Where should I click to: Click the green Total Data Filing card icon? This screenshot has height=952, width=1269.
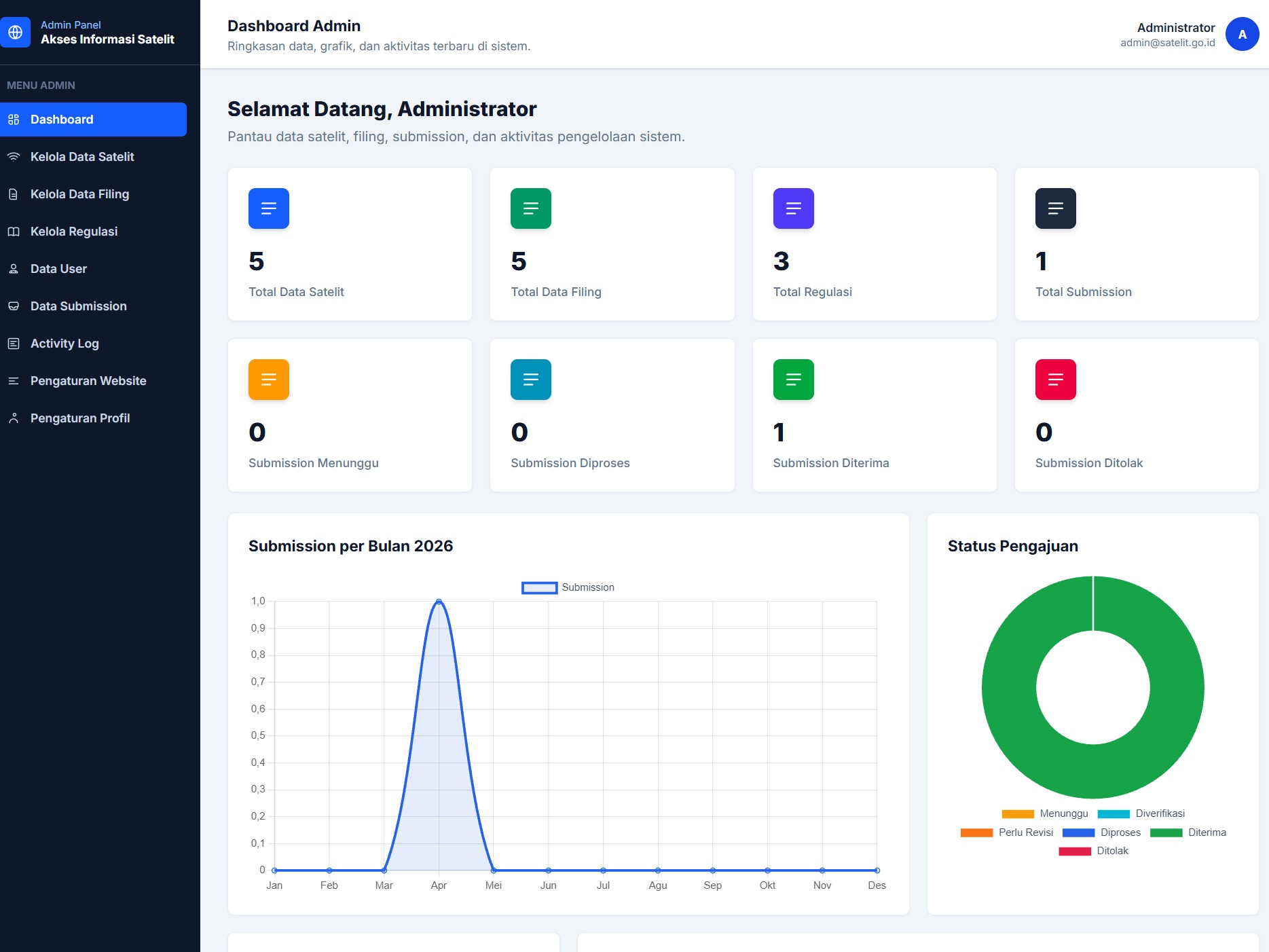pyautogui.click(x=531, y=208)
